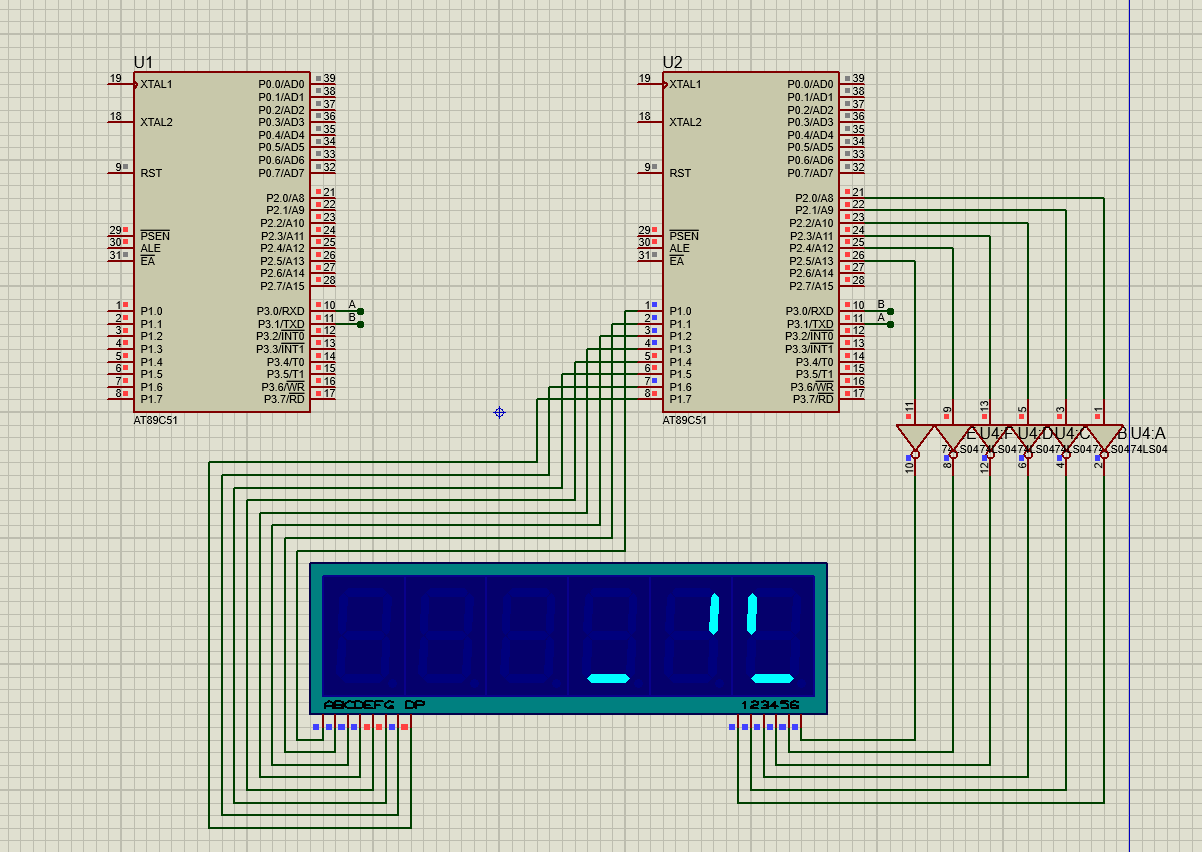Click the AT89C51 part name under U1
Viewport: 1202px width, 852px height.
[155, 420]
